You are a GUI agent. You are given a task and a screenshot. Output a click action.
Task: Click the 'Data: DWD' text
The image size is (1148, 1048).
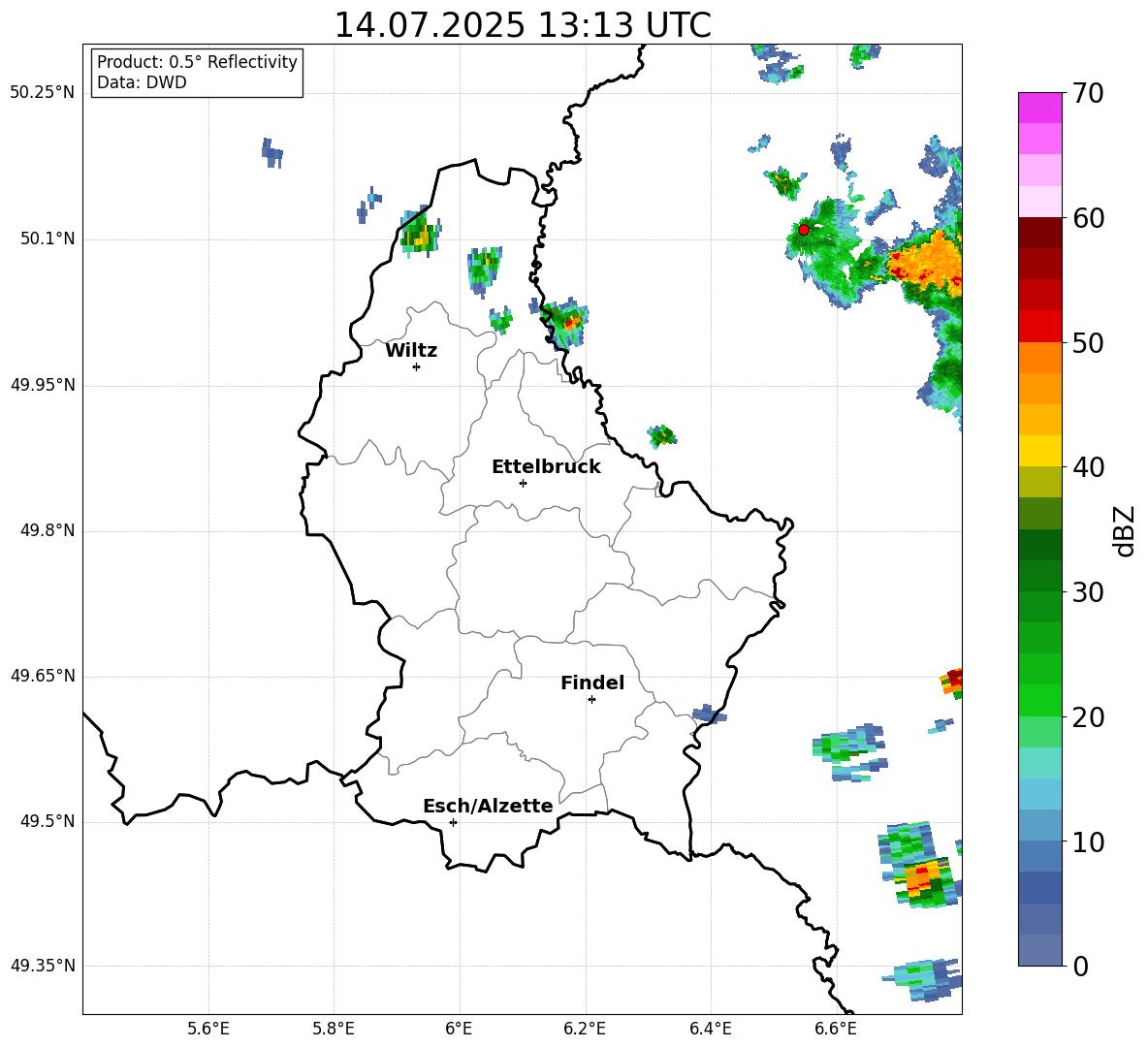coord(142,82)
